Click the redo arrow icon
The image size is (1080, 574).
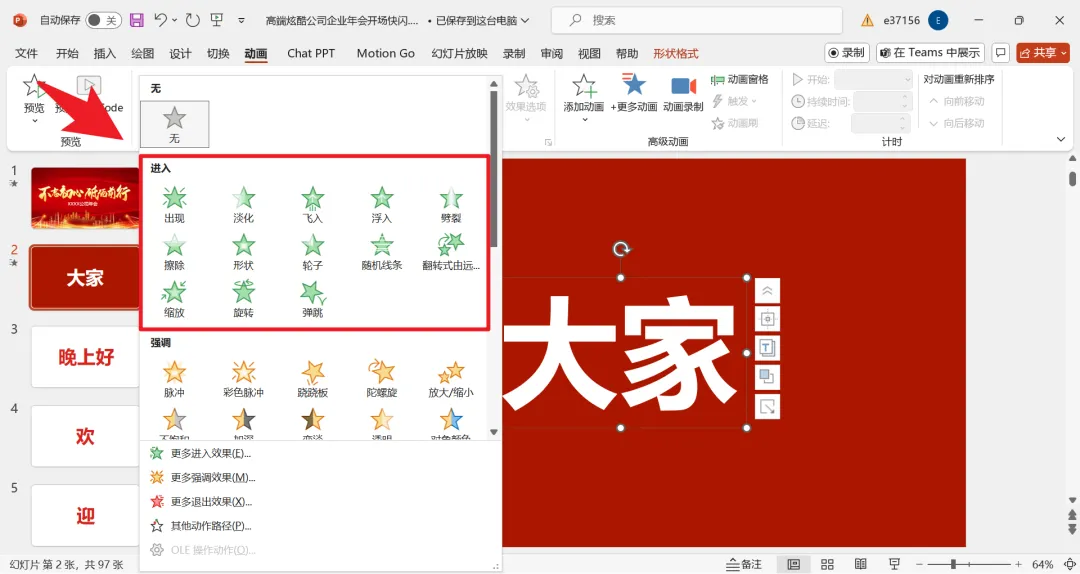point(193,20)
